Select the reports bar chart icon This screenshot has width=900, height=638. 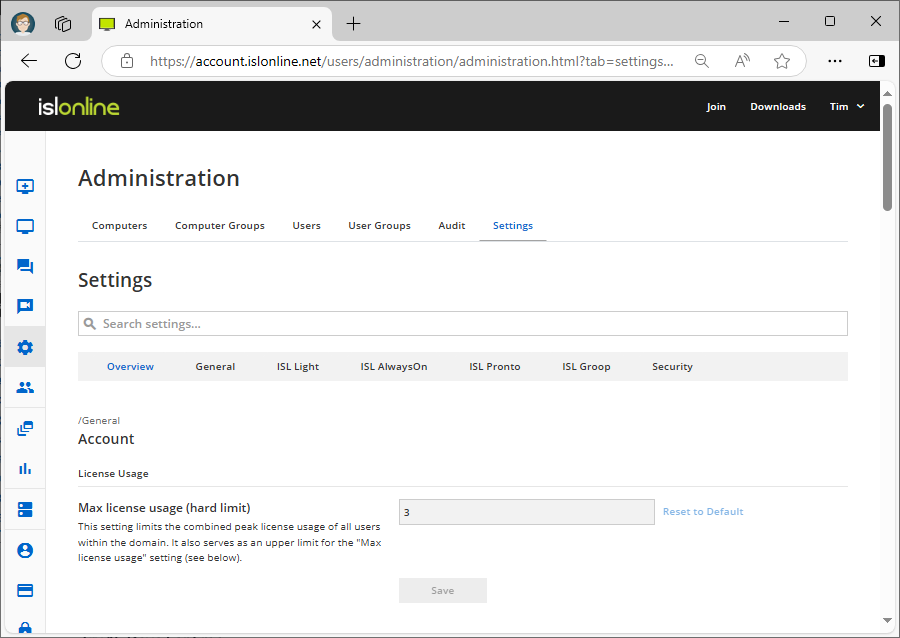click(25, 467)
